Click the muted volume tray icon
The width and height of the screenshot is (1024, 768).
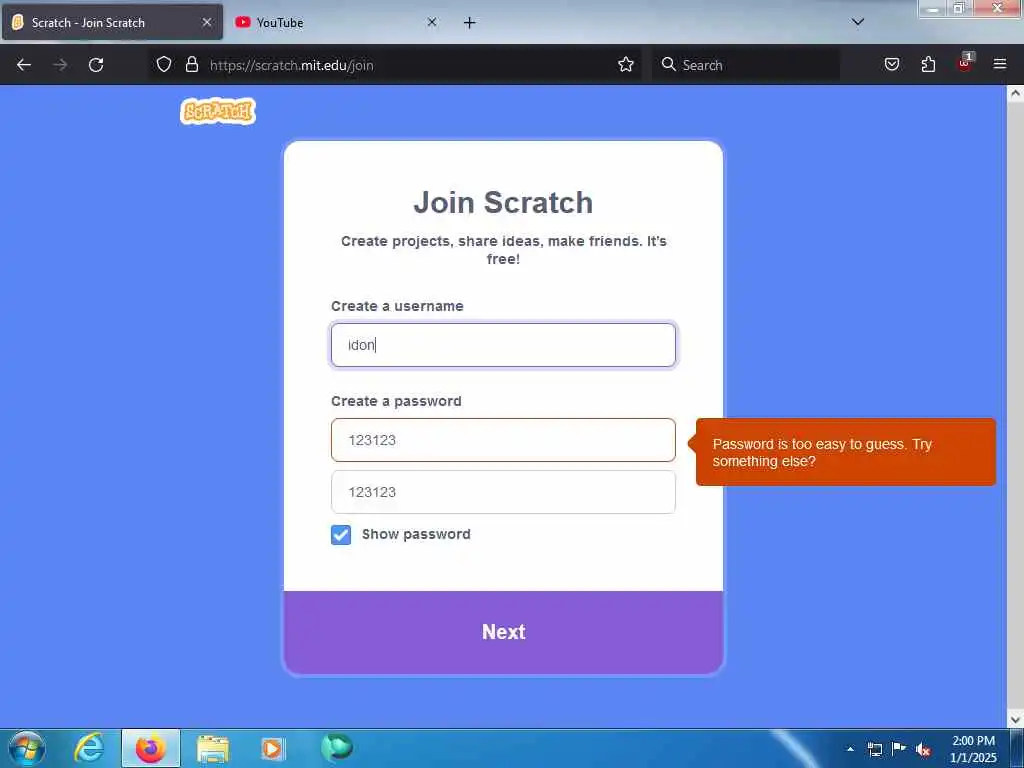923,749
